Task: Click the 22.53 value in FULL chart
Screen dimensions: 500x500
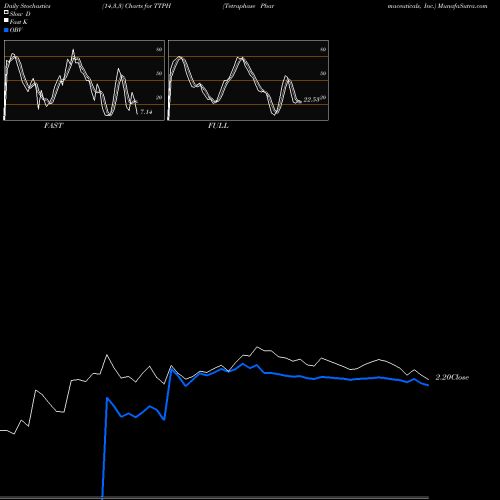Action: click(311, 100)
